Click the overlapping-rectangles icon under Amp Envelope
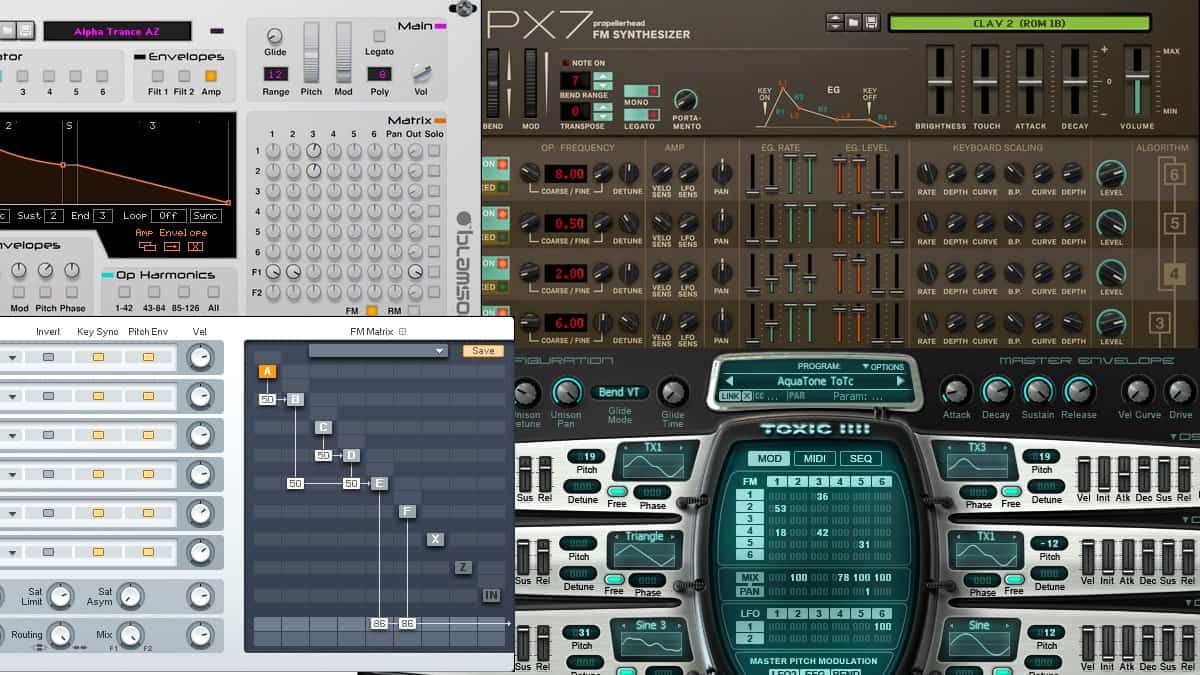Viewport: 1200px width, 675px height. [147, 246]
